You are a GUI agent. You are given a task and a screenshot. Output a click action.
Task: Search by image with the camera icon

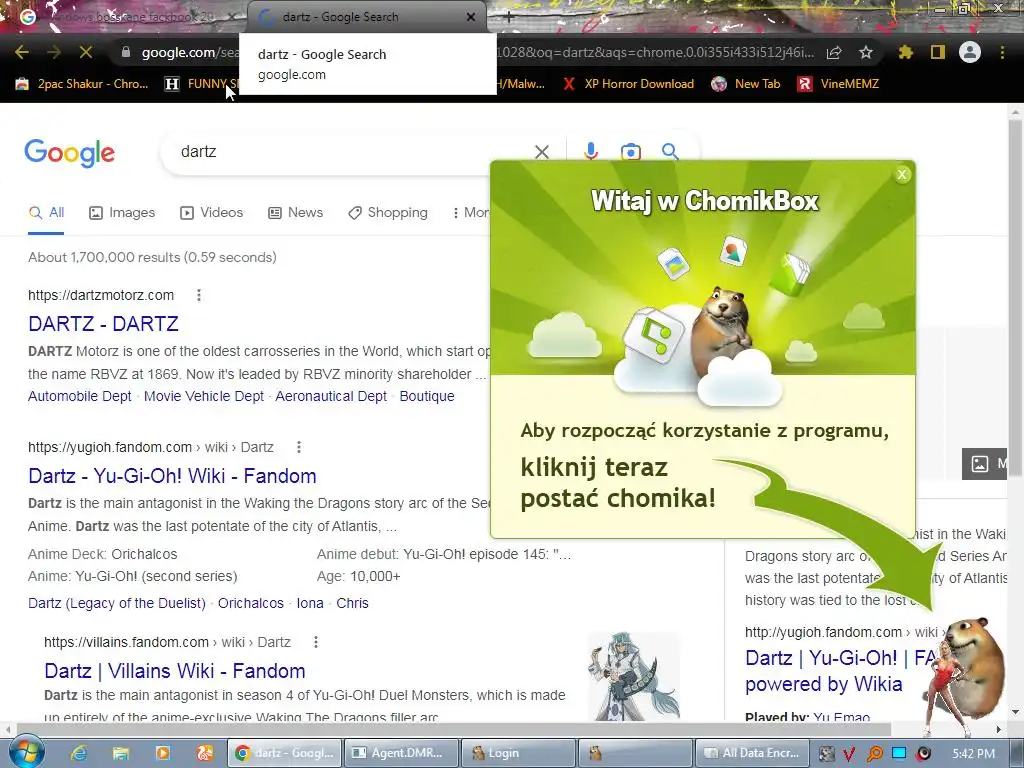[x=630, y=152]
